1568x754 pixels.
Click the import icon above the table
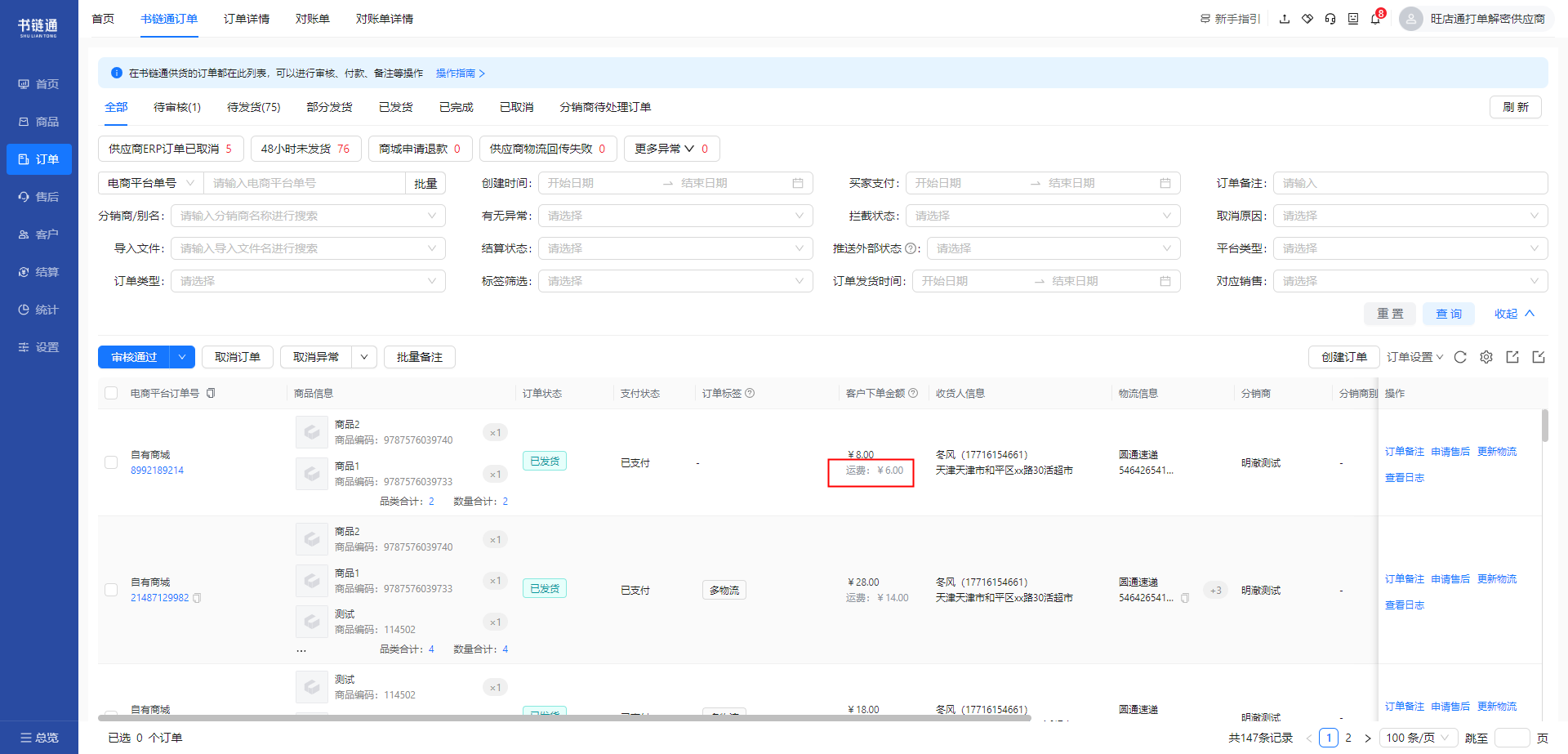[1539, 357]
